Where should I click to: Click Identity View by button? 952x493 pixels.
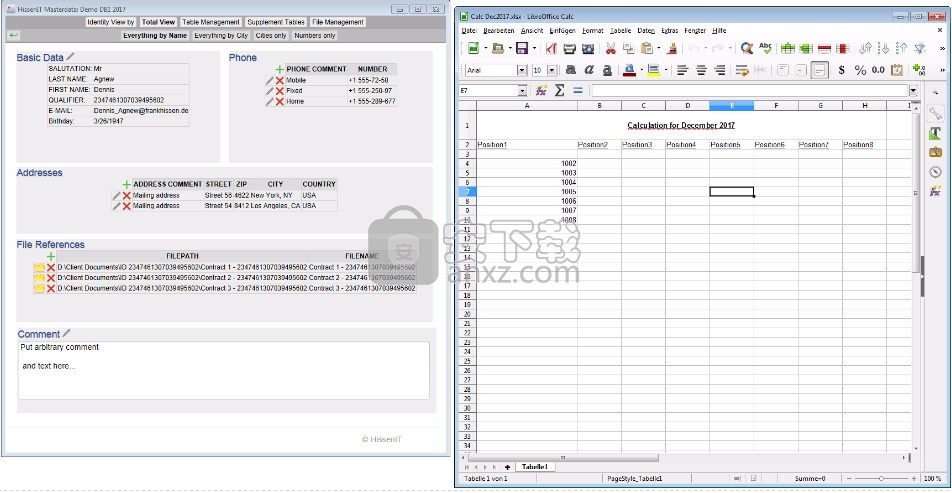pyautogui.click(x=110, y=22)
